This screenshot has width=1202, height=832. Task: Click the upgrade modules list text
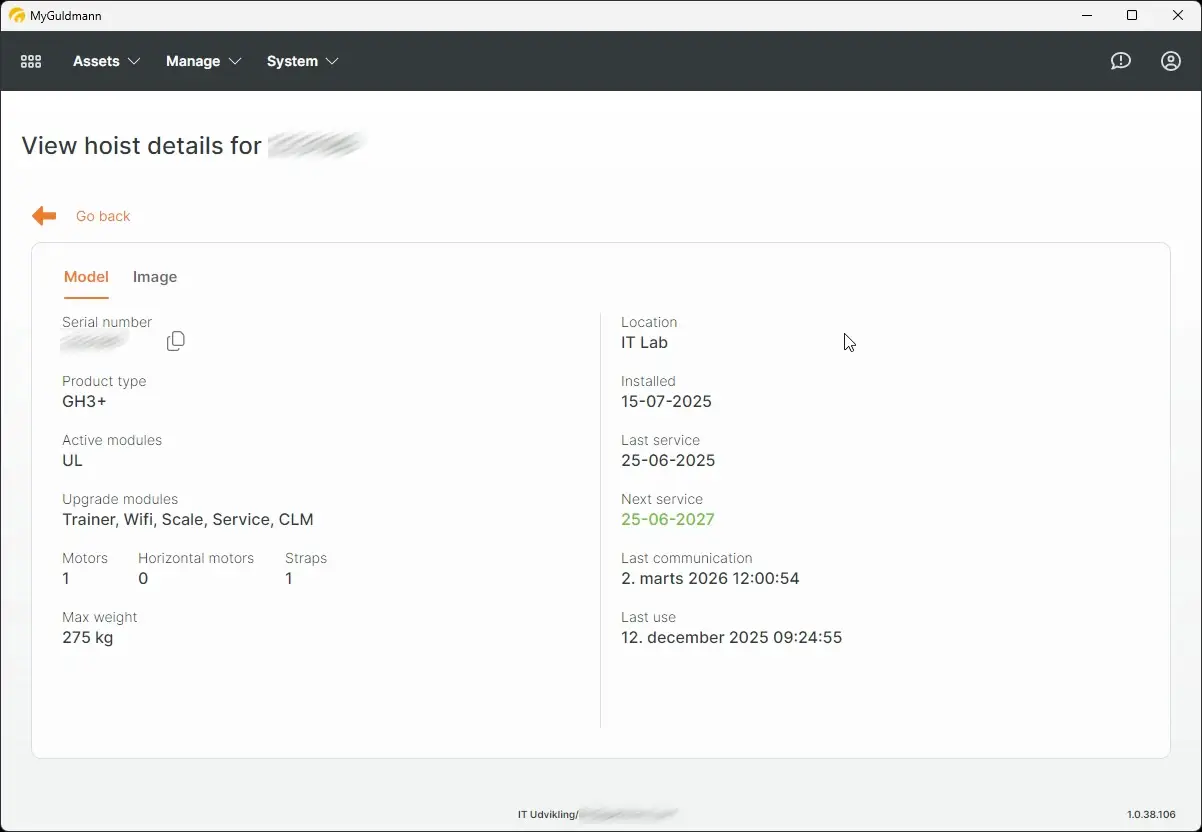[x=188, y=519]
